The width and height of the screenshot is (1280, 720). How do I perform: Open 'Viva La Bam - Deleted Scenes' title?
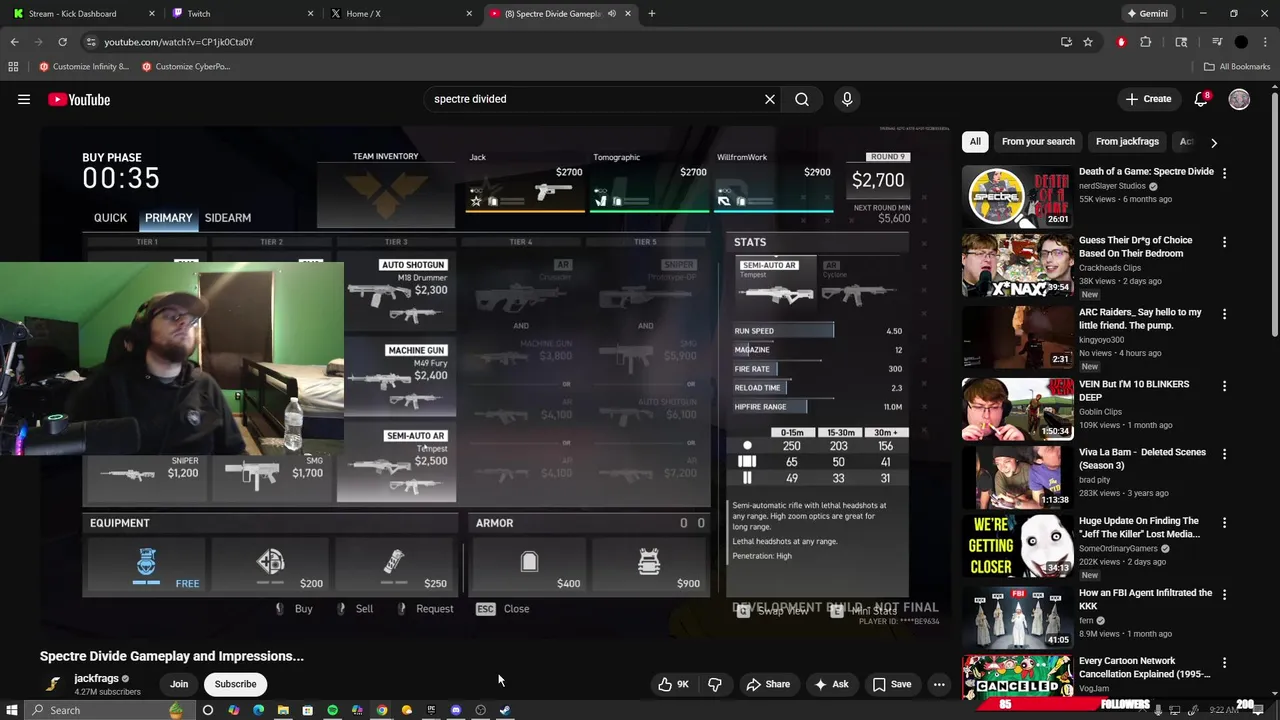(x=1142, y=458)
